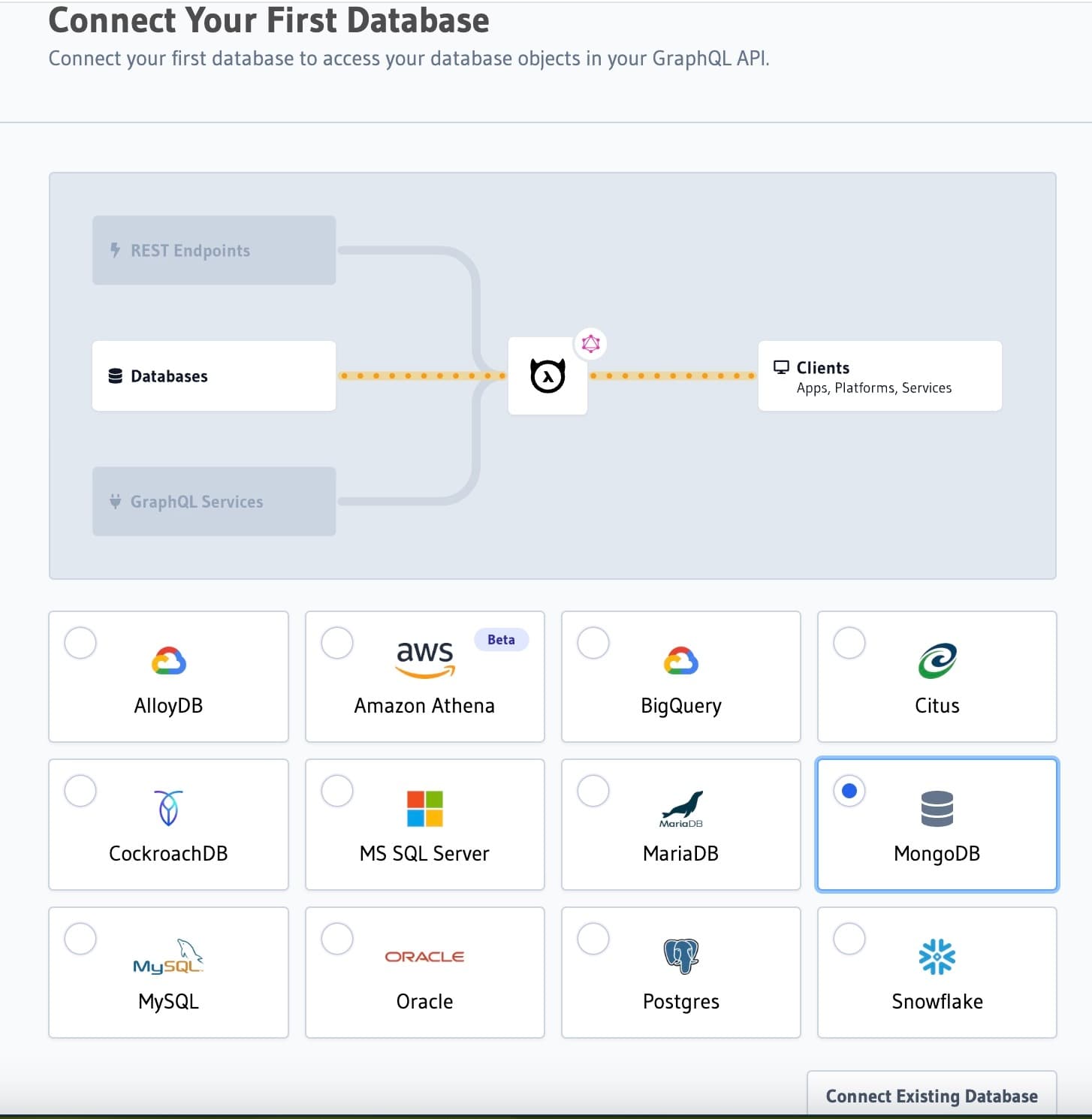Click the MariaDB seal logo
The height and width of the screenshot is (1119, 1092).
681,809
